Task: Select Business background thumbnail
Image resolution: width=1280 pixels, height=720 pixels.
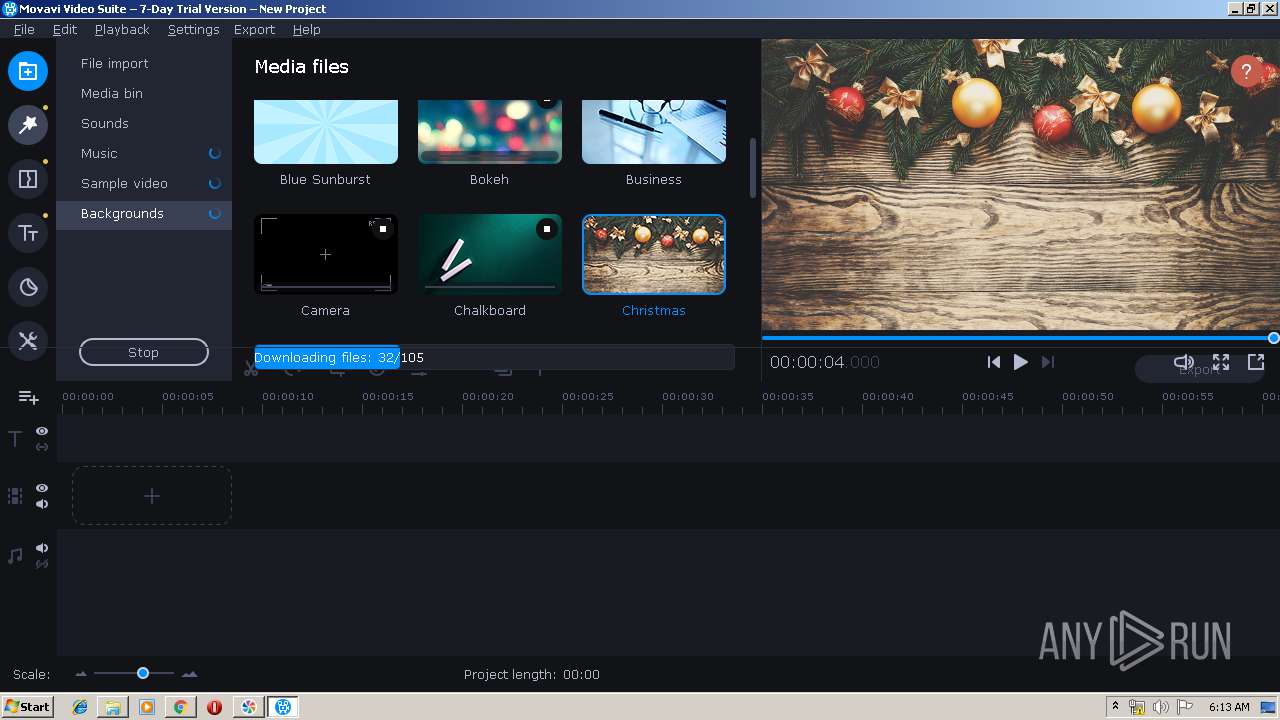Action: click(654, 131)
